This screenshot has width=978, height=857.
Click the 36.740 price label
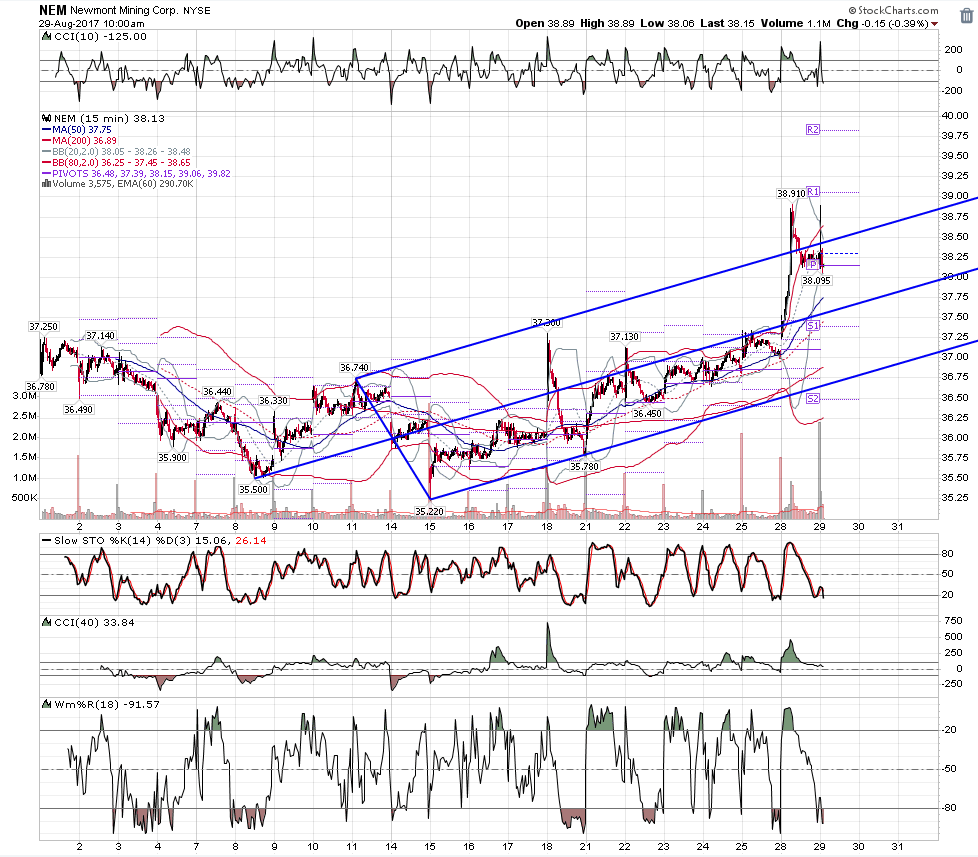(x=354, y=367)
